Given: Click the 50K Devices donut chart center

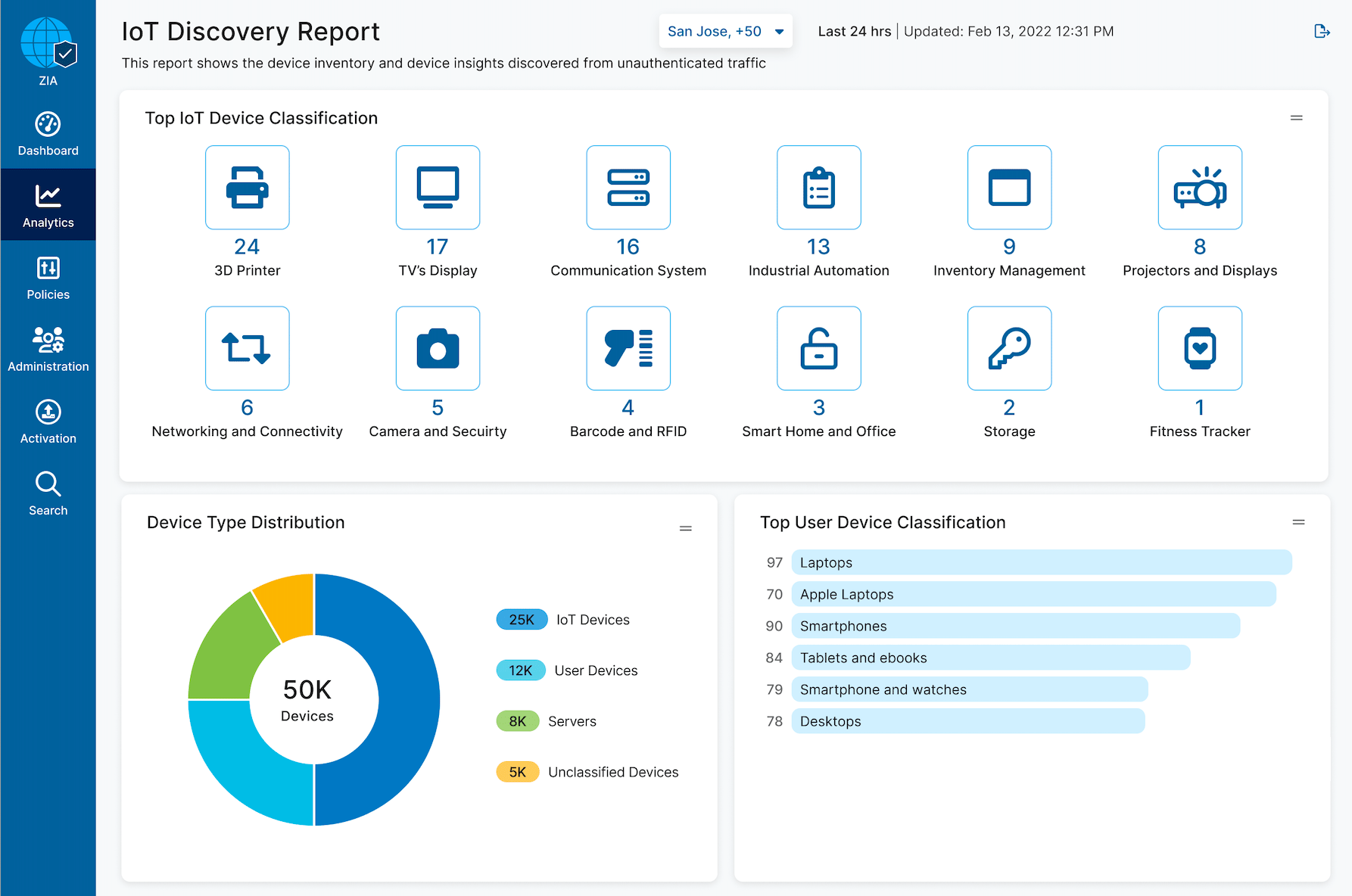Looking at the screenshot, I should point(307,700).
